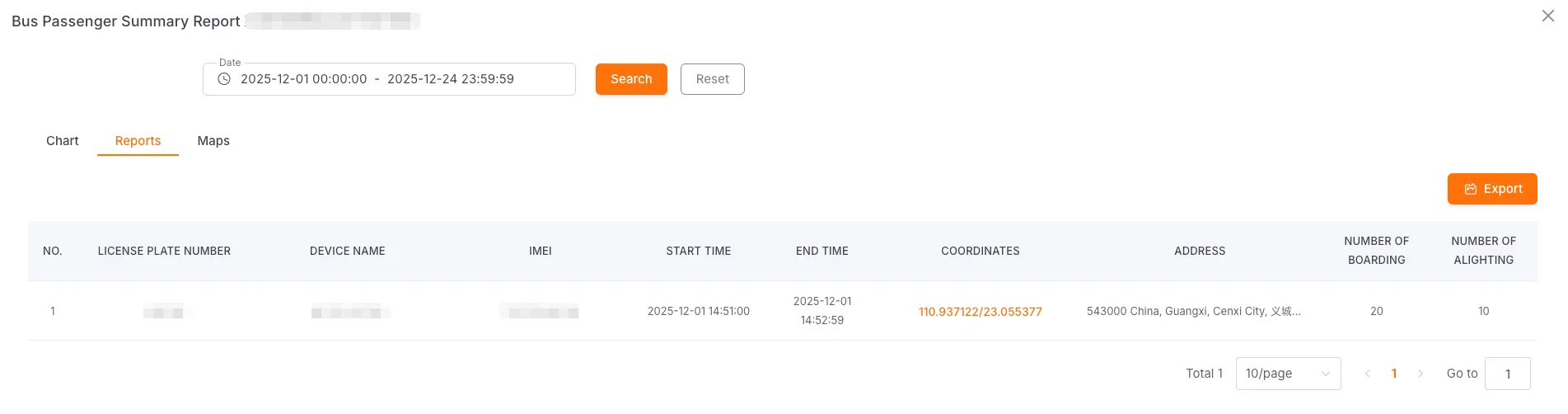The width and height of the screenshot is (1568, 414).
Task: Click the truncated address cell in row 1
Action: tap(1193, 311)
